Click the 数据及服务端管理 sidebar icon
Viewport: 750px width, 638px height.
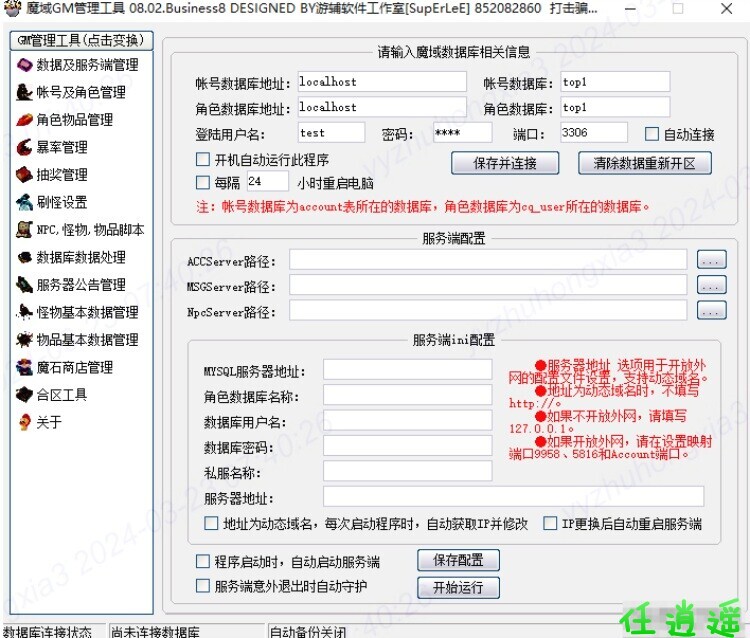pos(24,65)
